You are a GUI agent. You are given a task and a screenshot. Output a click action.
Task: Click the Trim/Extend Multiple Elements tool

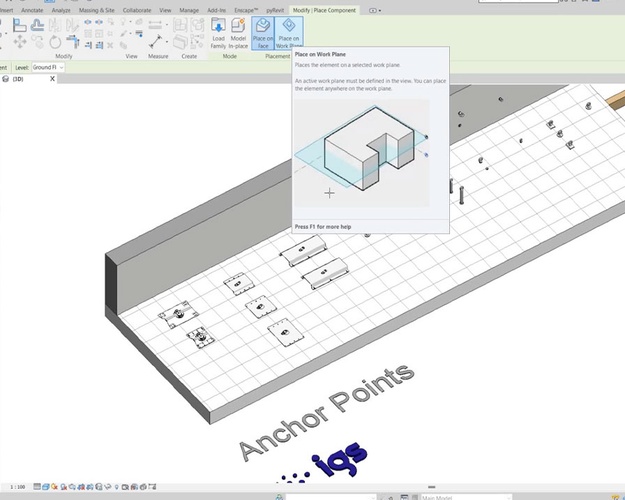coord(99,45)
